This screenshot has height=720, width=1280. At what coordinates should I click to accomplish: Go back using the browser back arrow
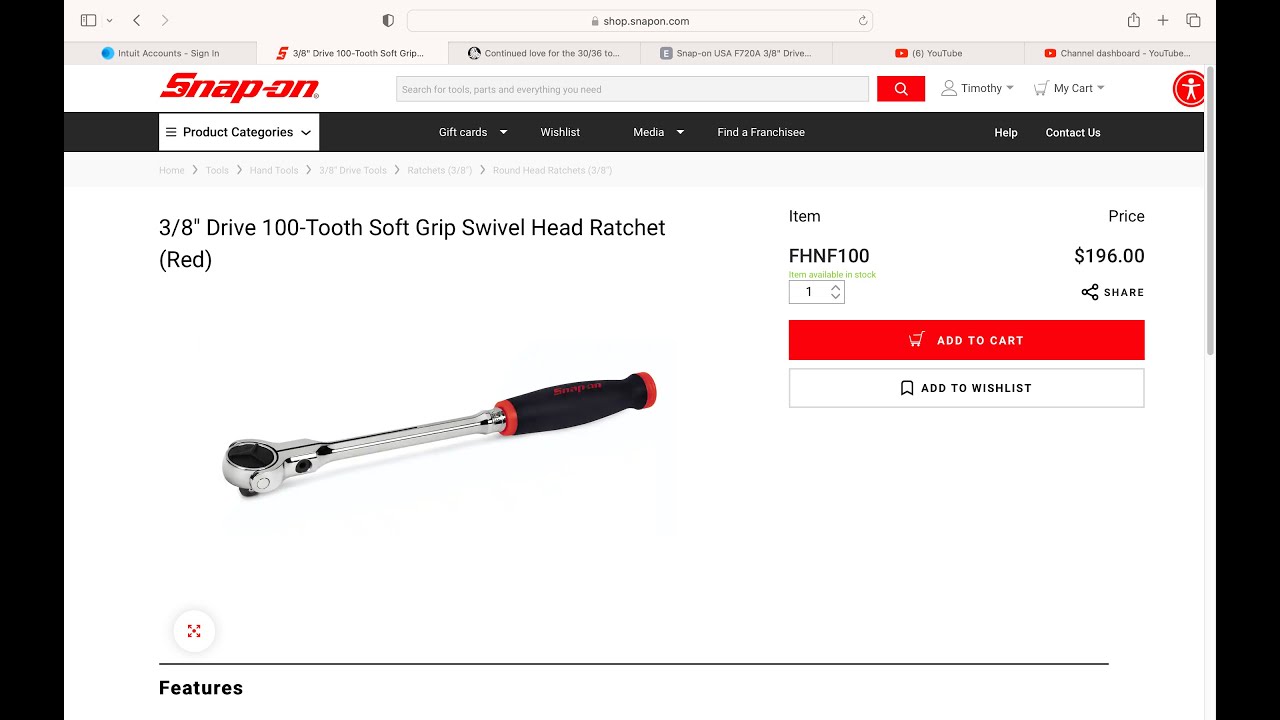pyautogui.click(x=137, y=20)
